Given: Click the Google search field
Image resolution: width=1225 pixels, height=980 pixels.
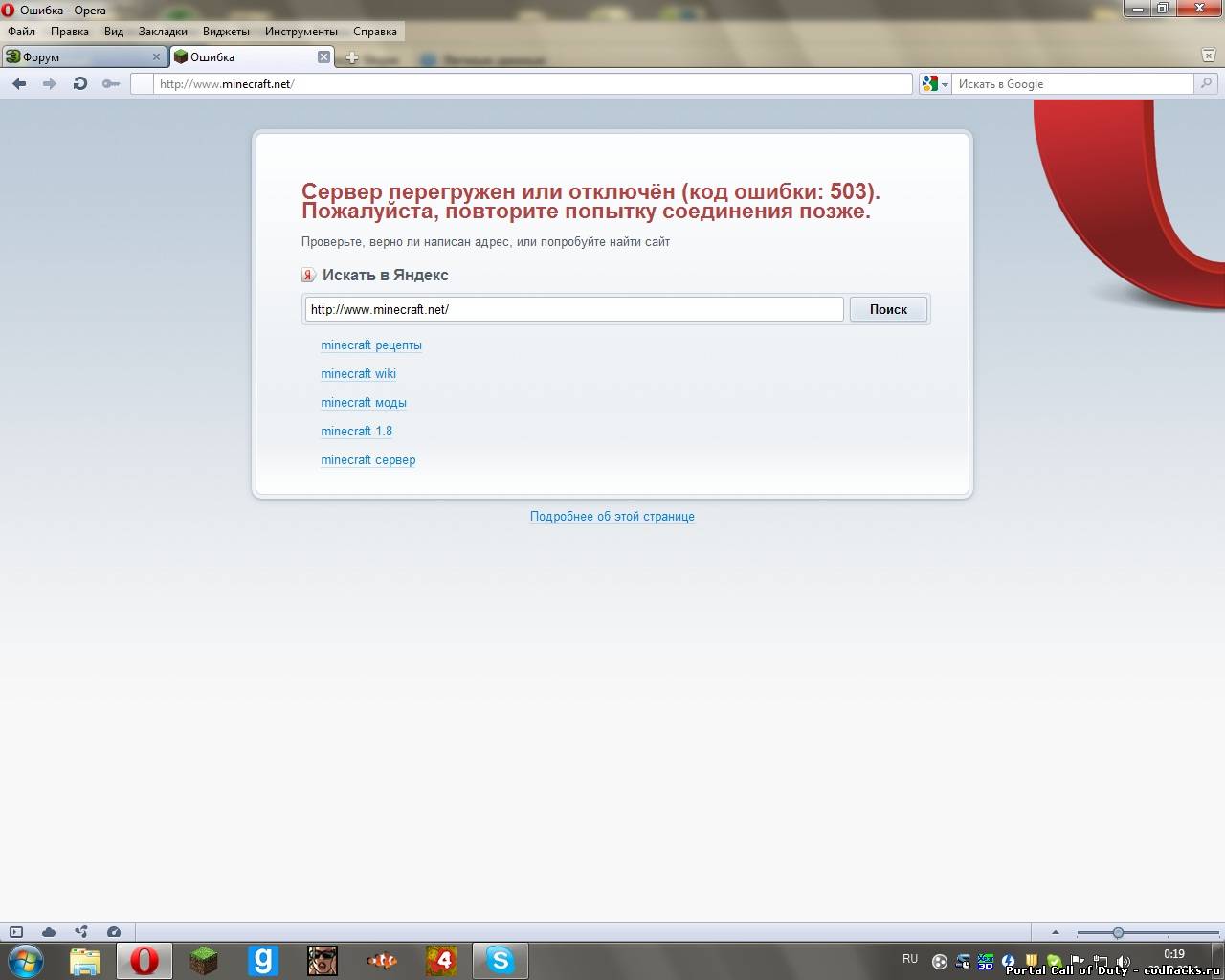Looking at the screenshot, I should (x=1073, y=84).
